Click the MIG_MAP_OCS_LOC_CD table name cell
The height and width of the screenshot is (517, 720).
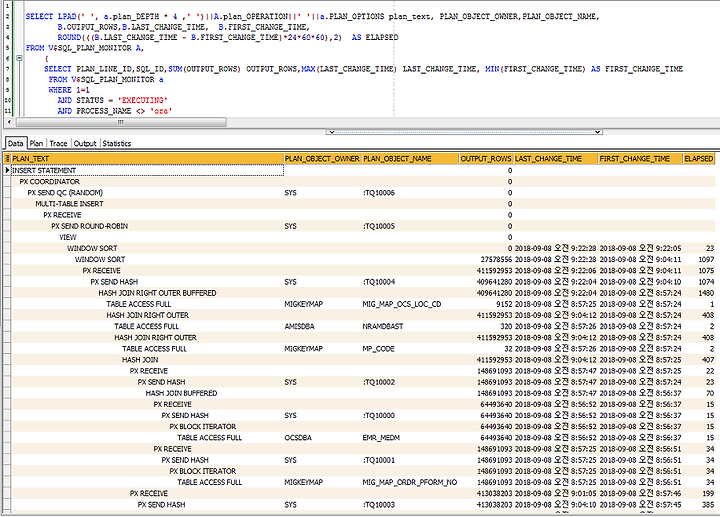[411, 304]
